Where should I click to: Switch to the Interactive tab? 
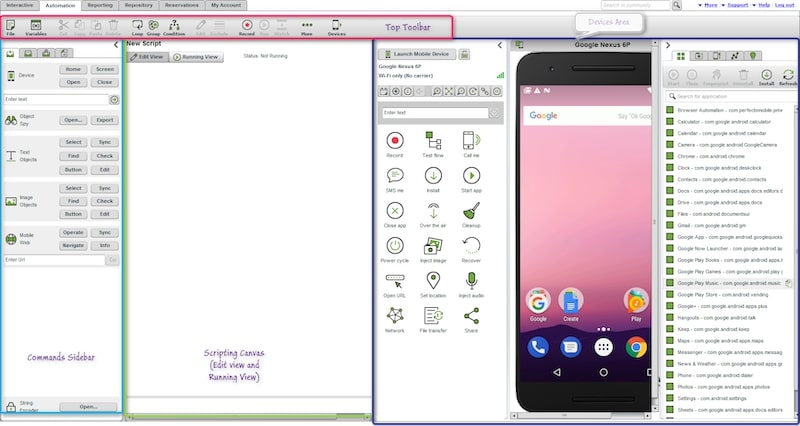tap(19, 5)
